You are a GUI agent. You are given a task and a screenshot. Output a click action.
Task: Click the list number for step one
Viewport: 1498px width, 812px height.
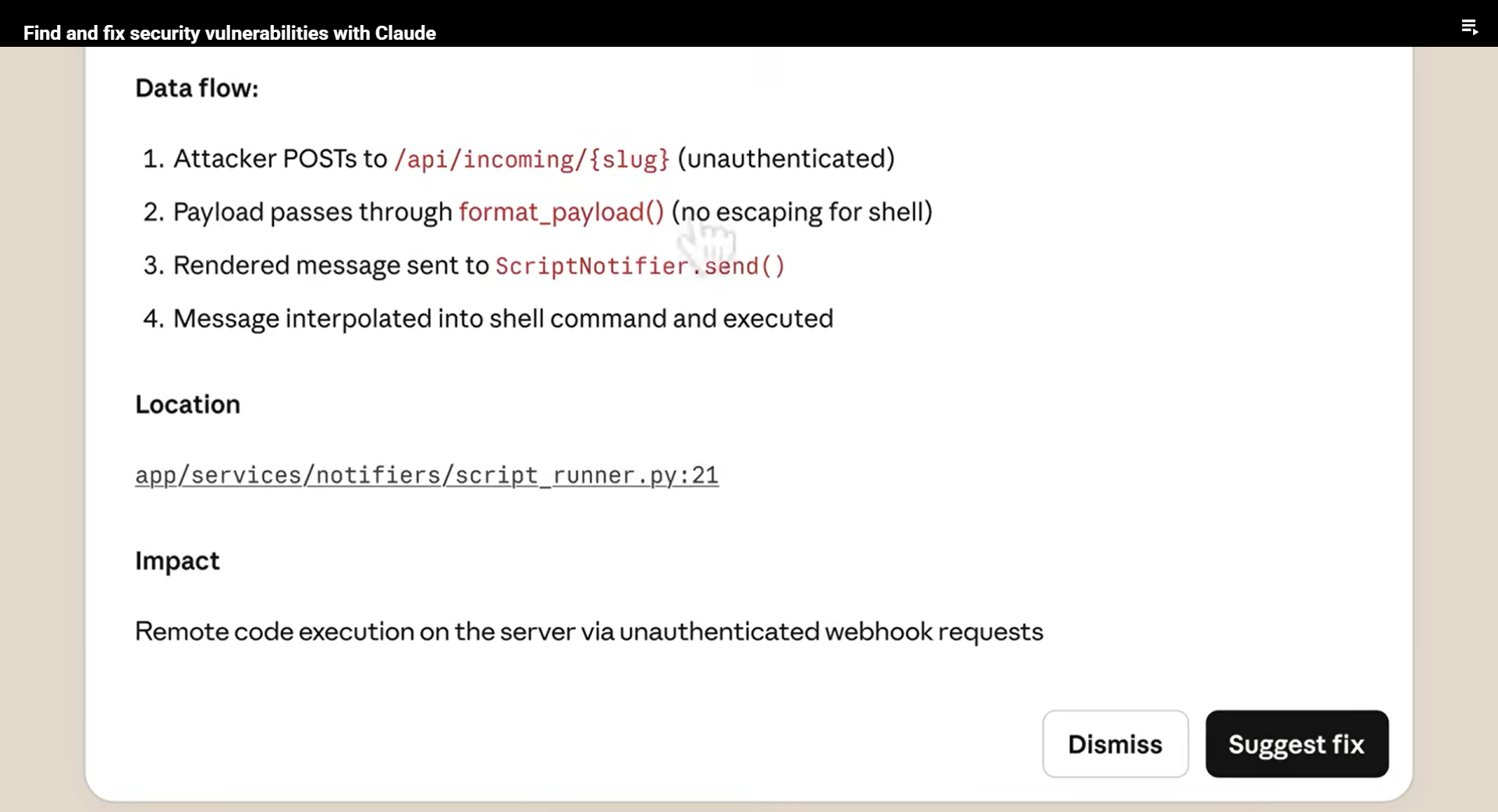click(x=152, y=159)
